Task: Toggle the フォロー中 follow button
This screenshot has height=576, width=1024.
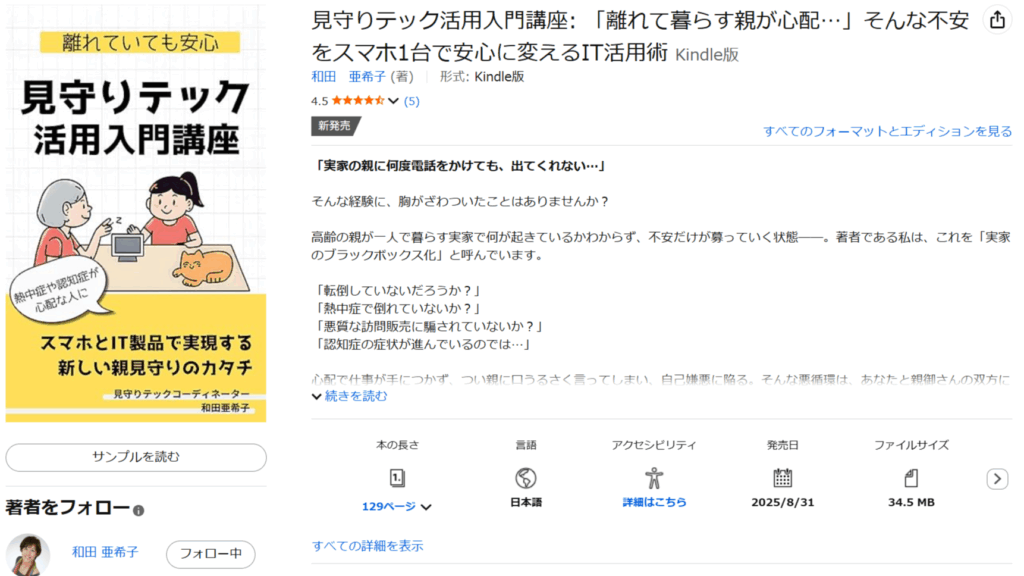Action: point(210,554)
